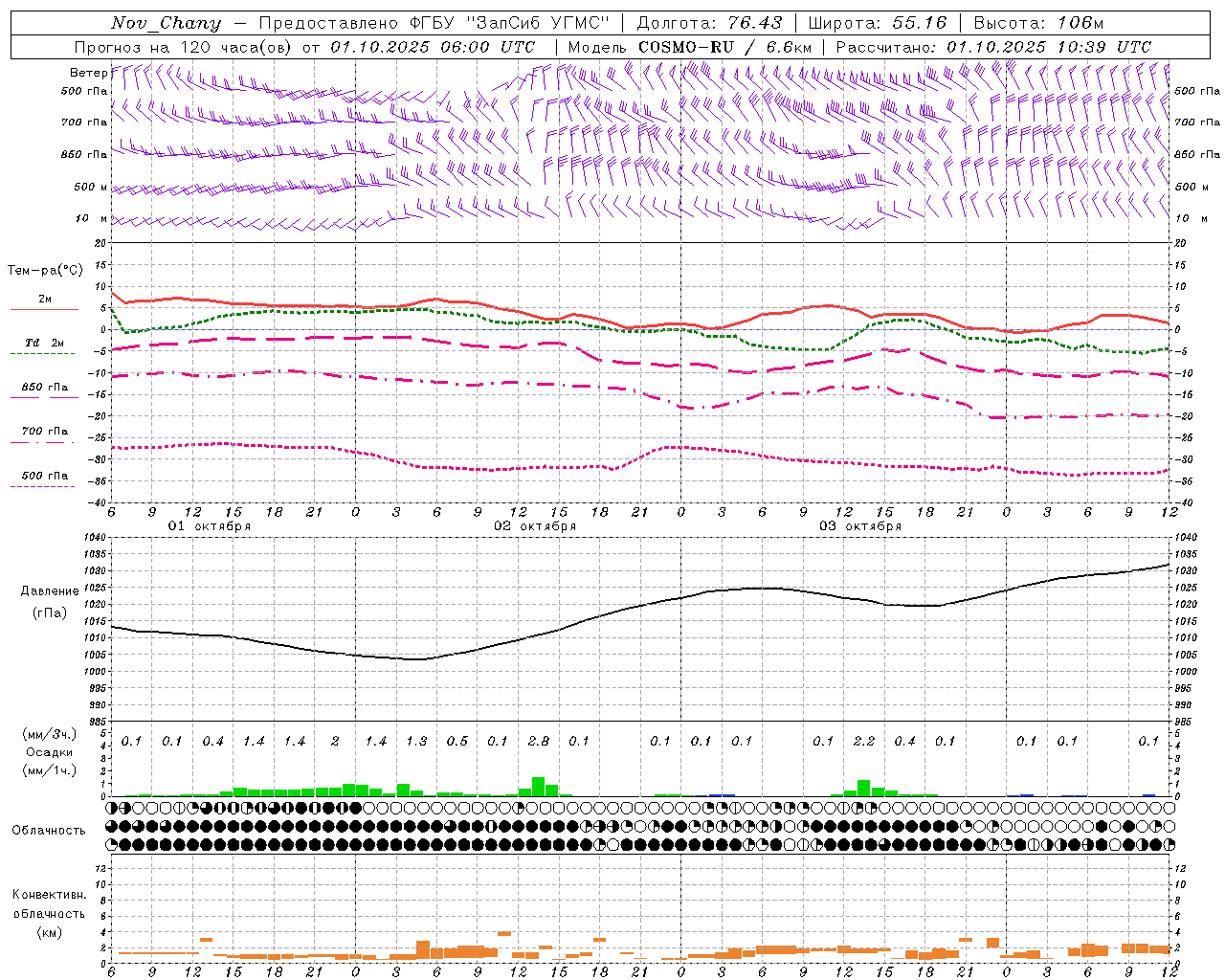Click the 0.5 precipitation value
The height and width of the screenshot is (980, 1225).
(x=457, y=741)
